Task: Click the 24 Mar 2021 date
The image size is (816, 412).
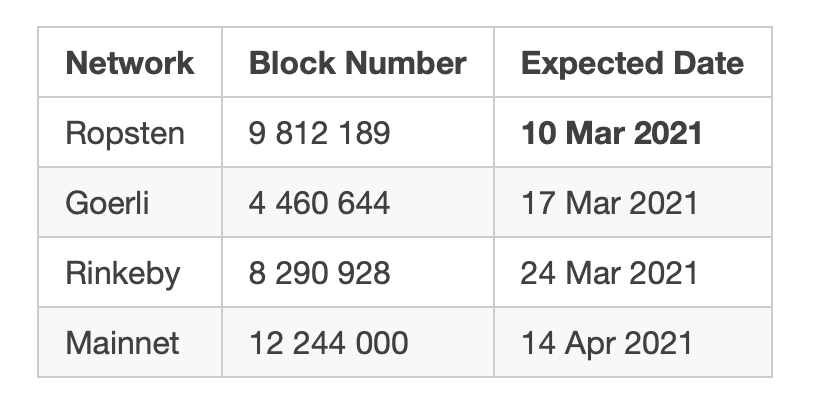Action: [x=608, y=273]
